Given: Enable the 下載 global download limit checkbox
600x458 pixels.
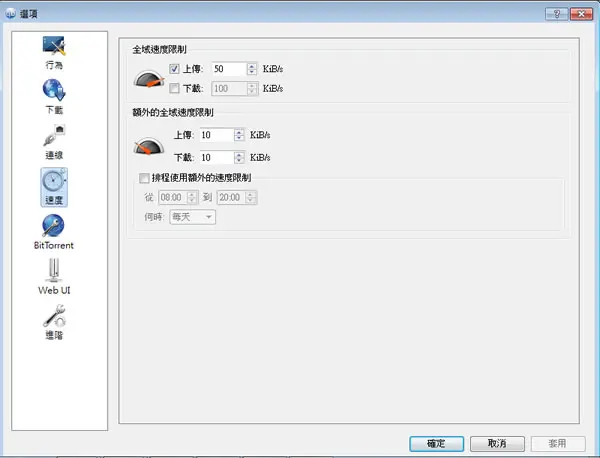Looking at the screenshot, I should coord(174,88).
